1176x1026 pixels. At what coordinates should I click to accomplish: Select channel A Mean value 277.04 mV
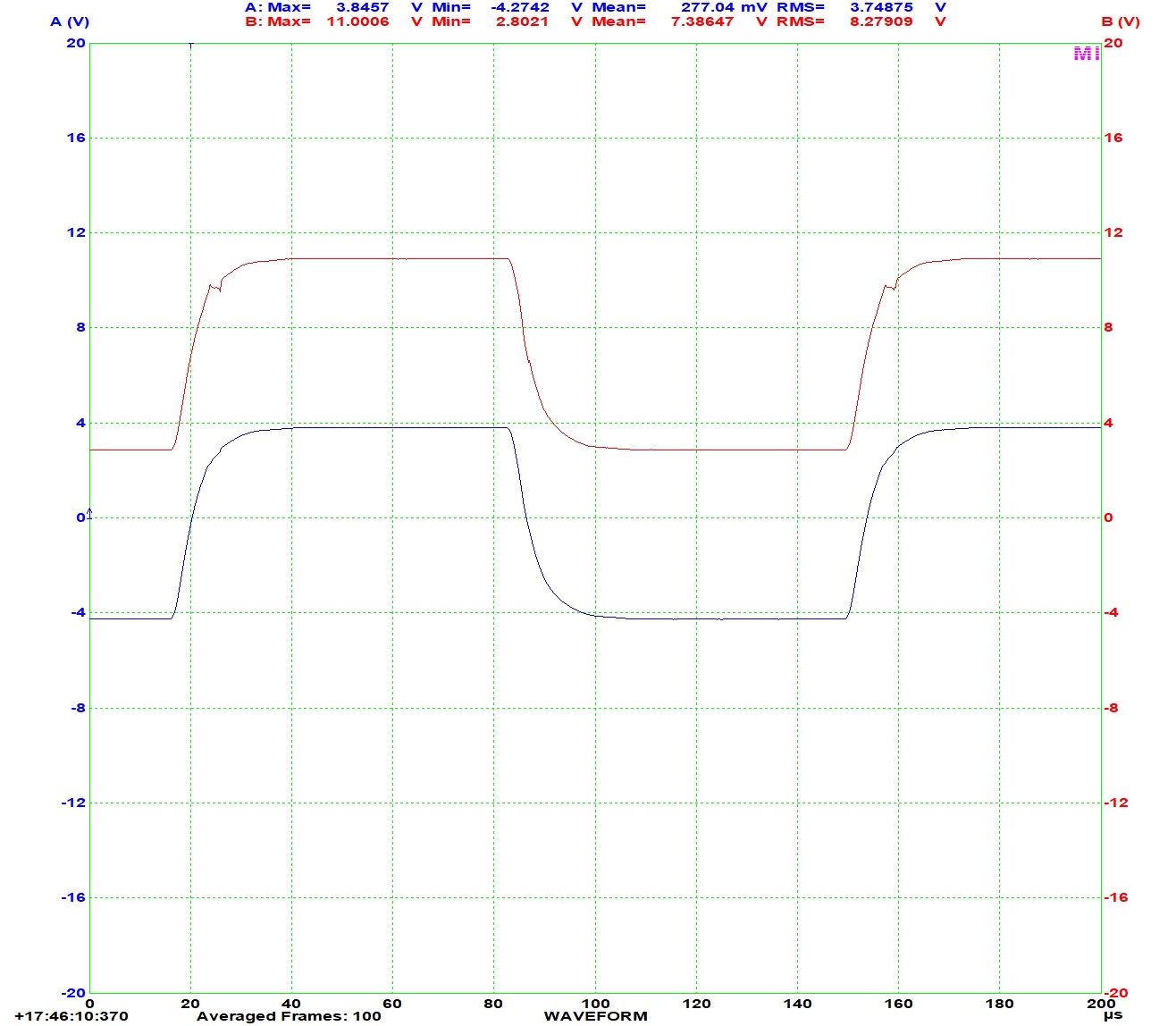[x=724, y=7]
